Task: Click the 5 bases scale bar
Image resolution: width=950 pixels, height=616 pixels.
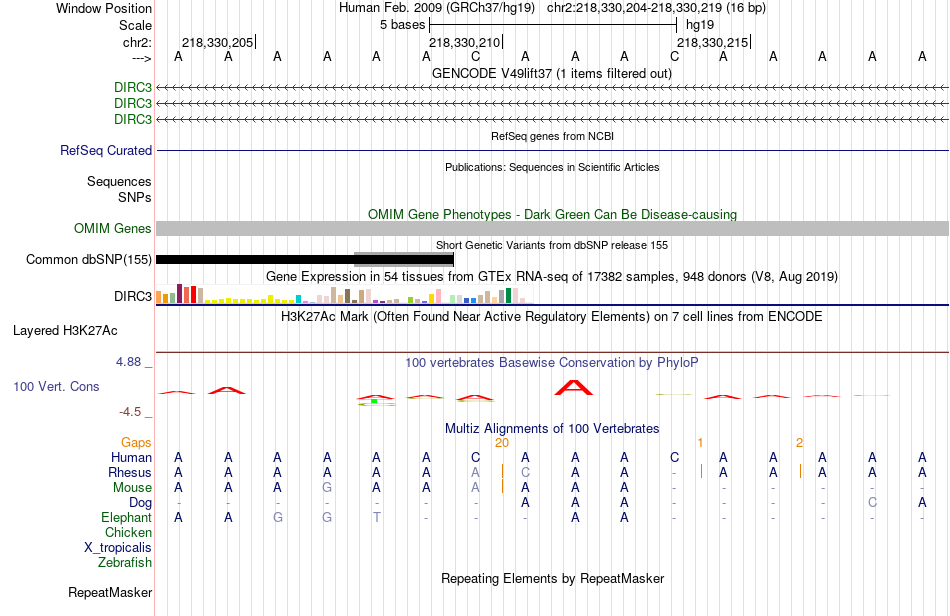Action: click(553, 25)
